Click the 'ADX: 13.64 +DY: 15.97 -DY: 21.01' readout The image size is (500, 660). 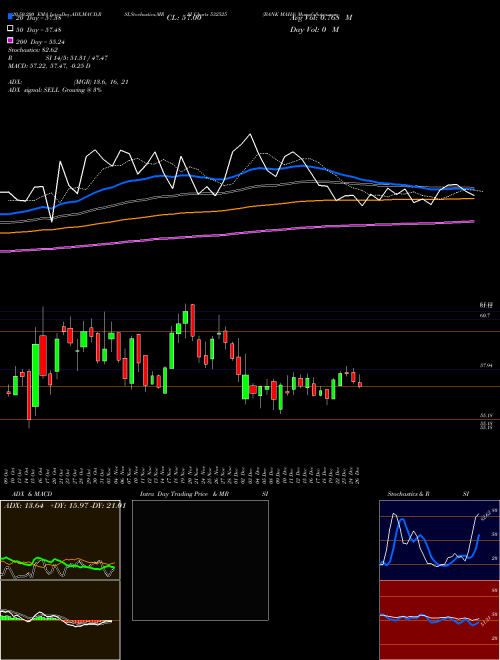(x=65, y=506)
